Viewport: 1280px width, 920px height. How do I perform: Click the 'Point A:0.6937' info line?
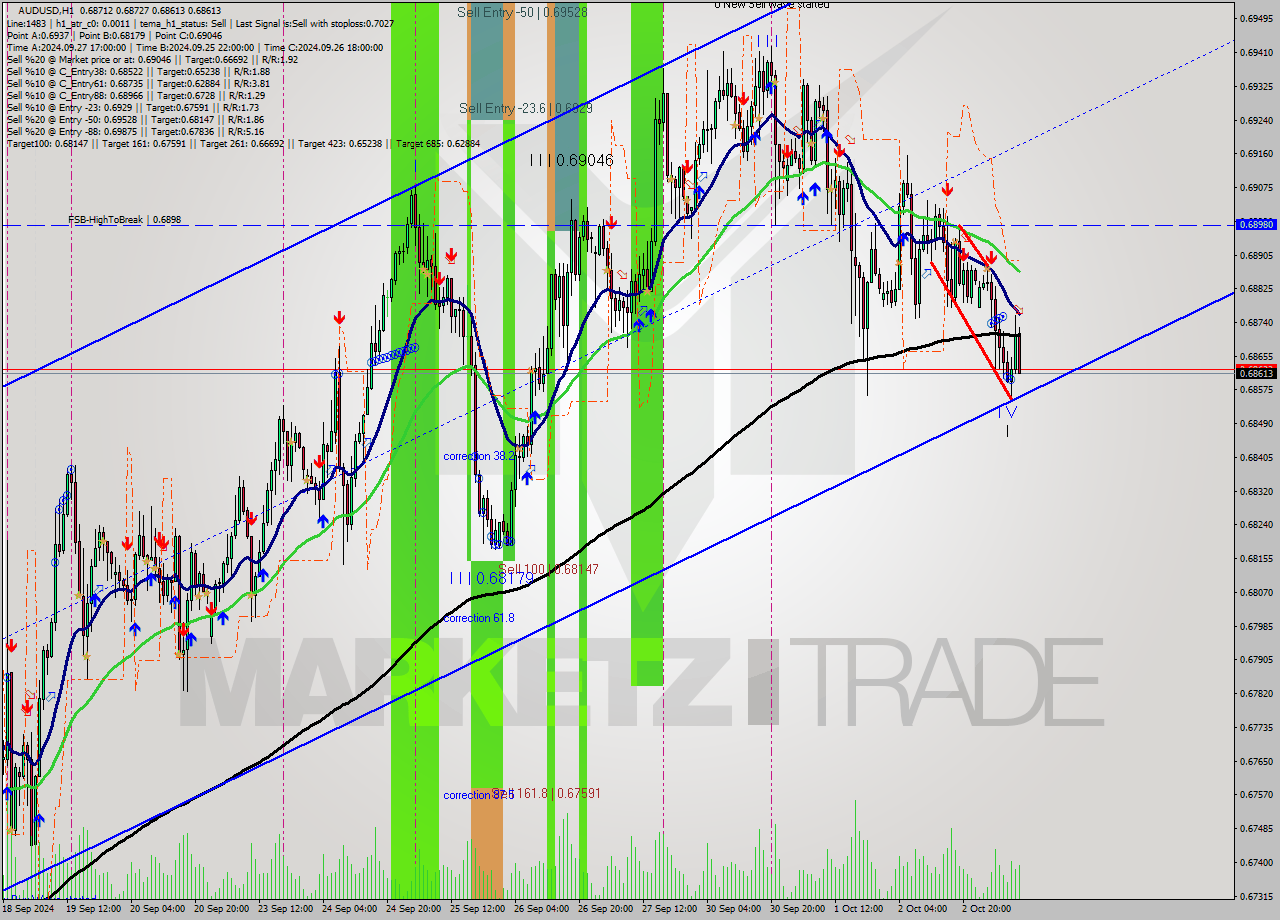tap(114, 35)
